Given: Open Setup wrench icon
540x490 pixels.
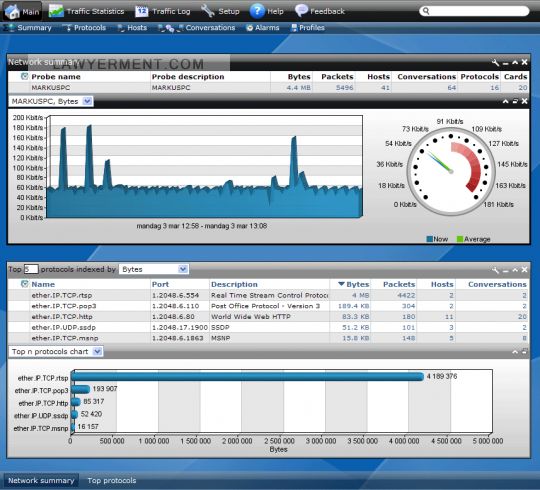Looking at the screenshot, I should [208, 11].
